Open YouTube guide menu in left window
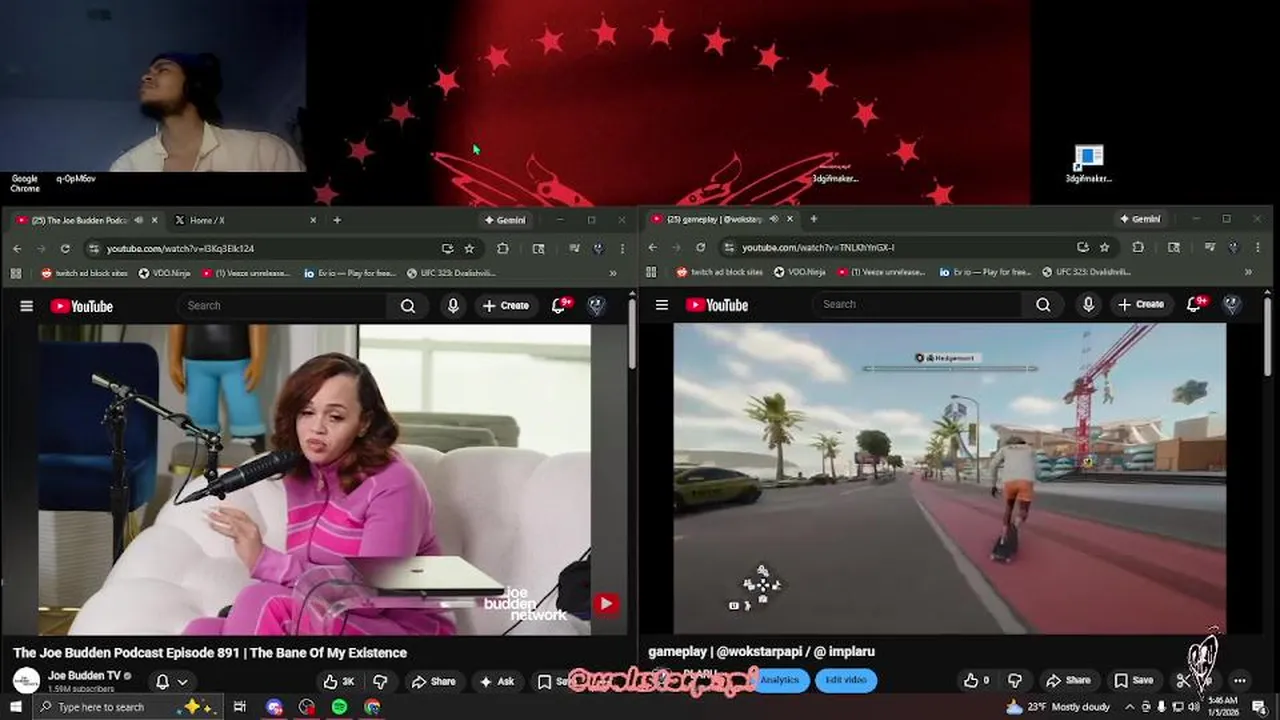Viewport: 1280px width, 720px height. tap(27, 306)
